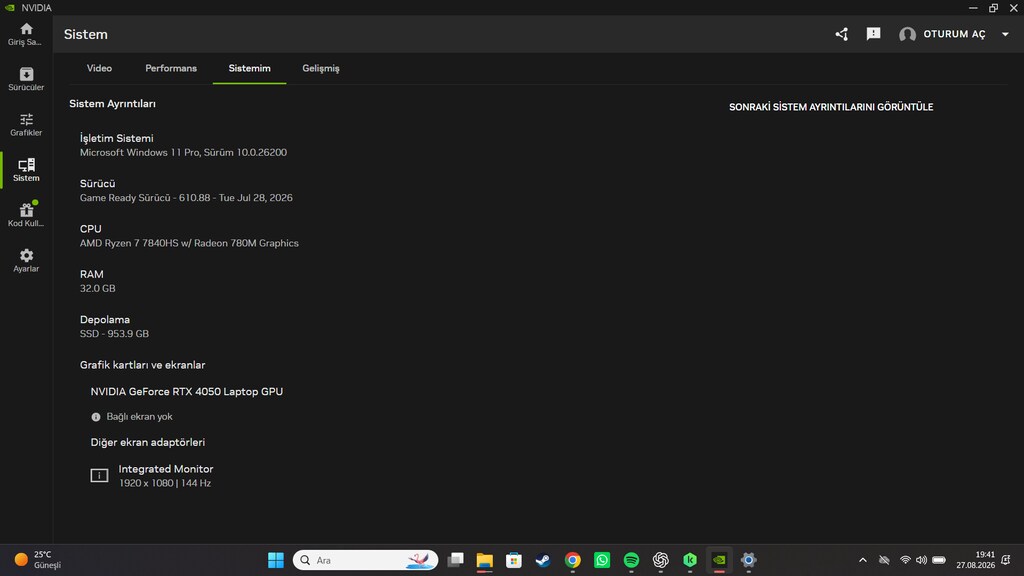Screen dimensions: 1024x576
Task: Click the 1920 x 1080 | 144 Hz text
Action: [x=165, y=483]
